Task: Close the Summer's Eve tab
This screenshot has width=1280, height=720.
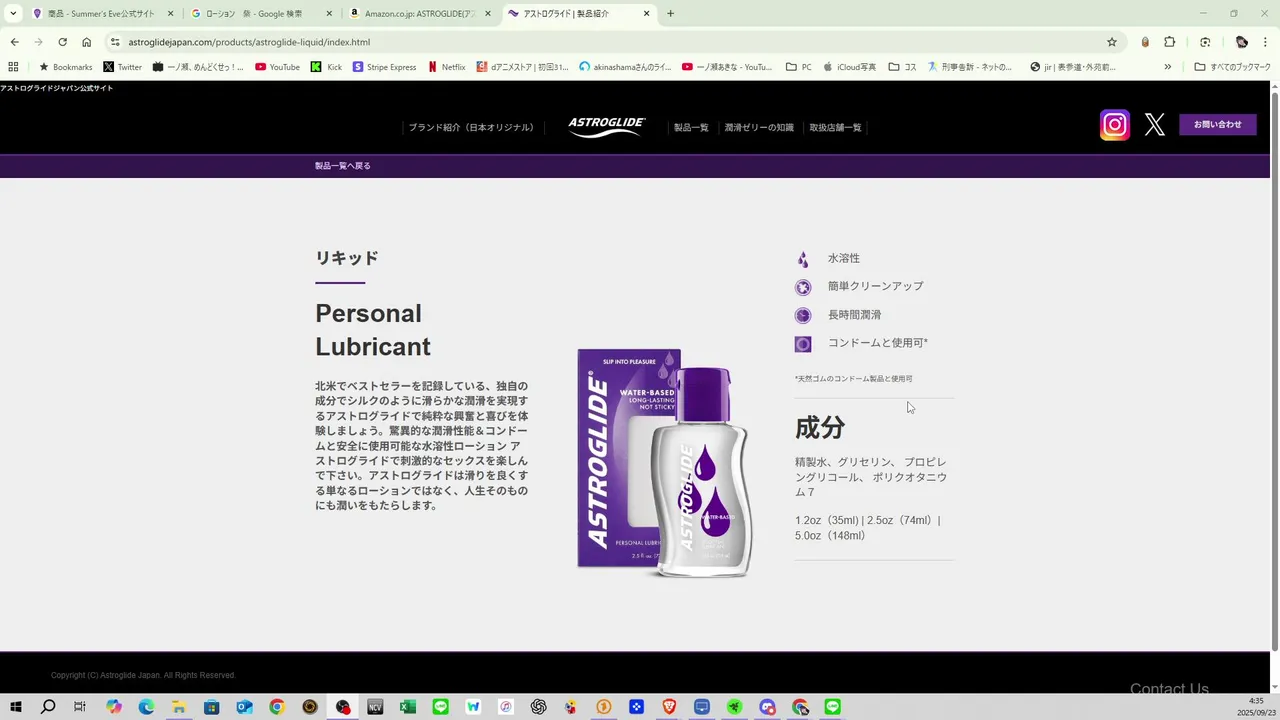Action: (170, 14)
